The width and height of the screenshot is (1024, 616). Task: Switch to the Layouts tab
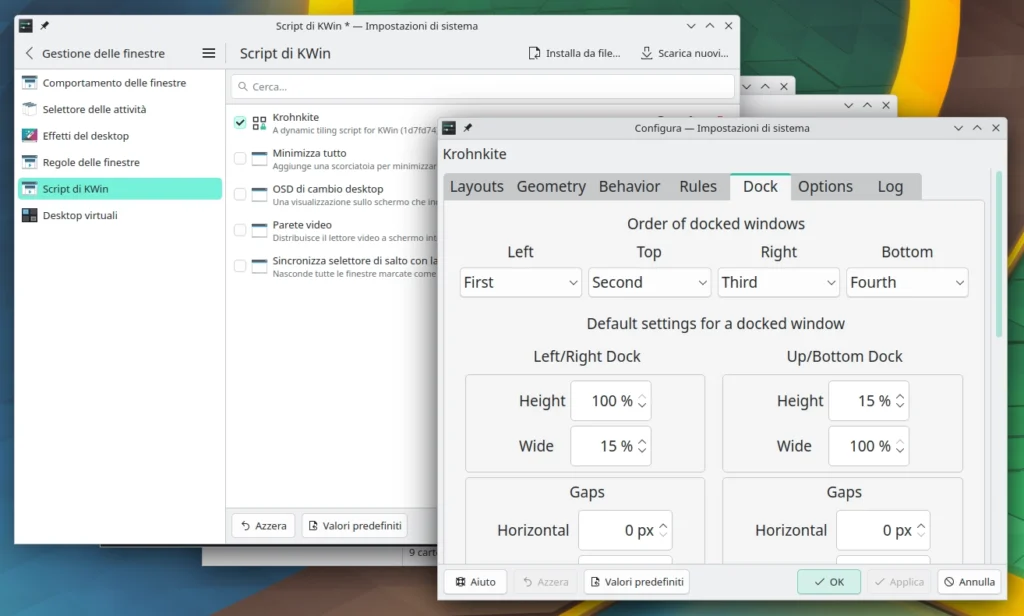(x=477, y=187)
